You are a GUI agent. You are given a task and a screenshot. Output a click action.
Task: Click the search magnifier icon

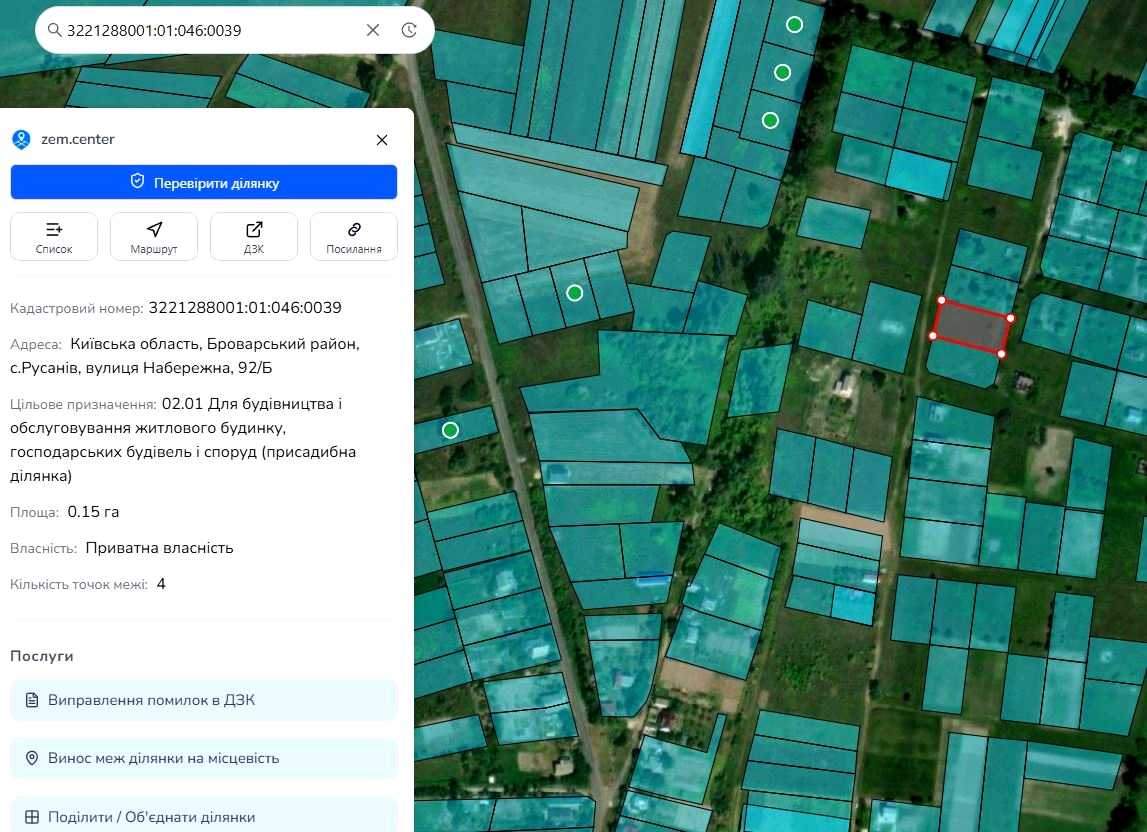[x=54, y=30]
